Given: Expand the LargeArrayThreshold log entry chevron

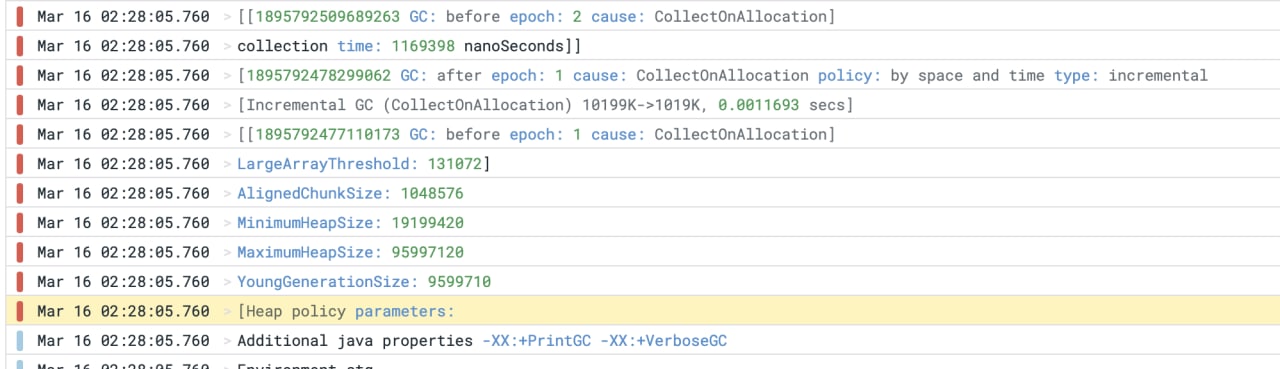Looking at the screenshot, I should (x=226, y=164).
